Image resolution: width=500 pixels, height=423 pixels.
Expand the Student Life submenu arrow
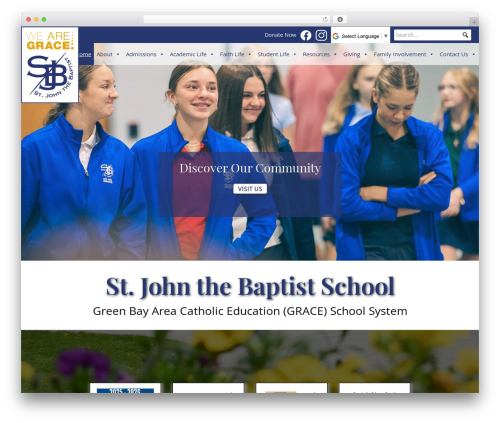pos(295,54)
